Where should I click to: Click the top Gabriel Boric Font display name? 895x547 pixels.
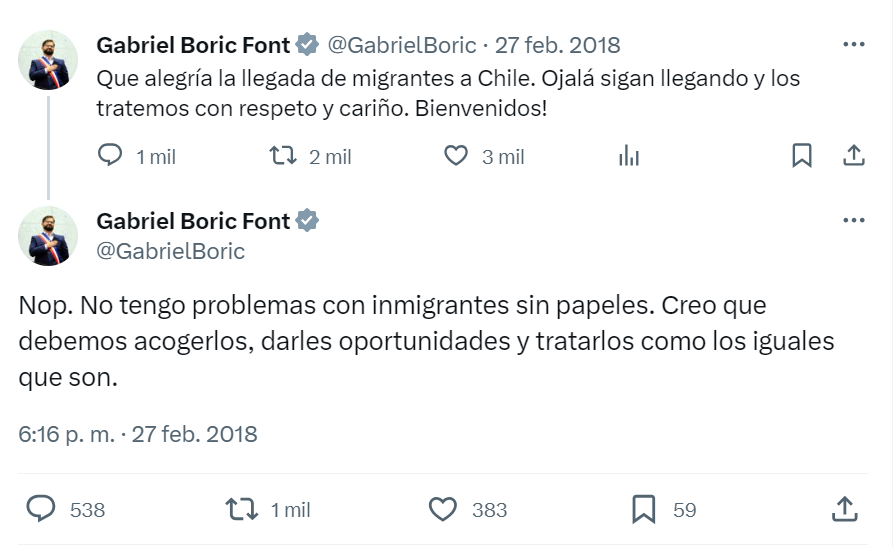[193, 45]
